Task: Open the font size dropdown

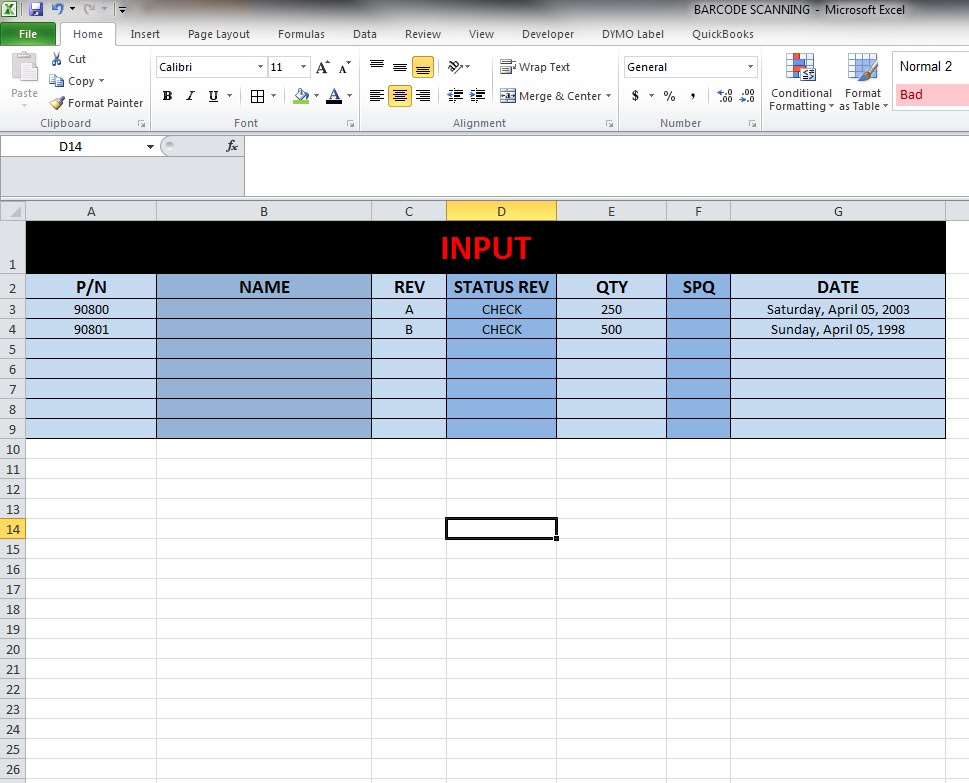Action: pyautogui.click(x=303, y=67)
